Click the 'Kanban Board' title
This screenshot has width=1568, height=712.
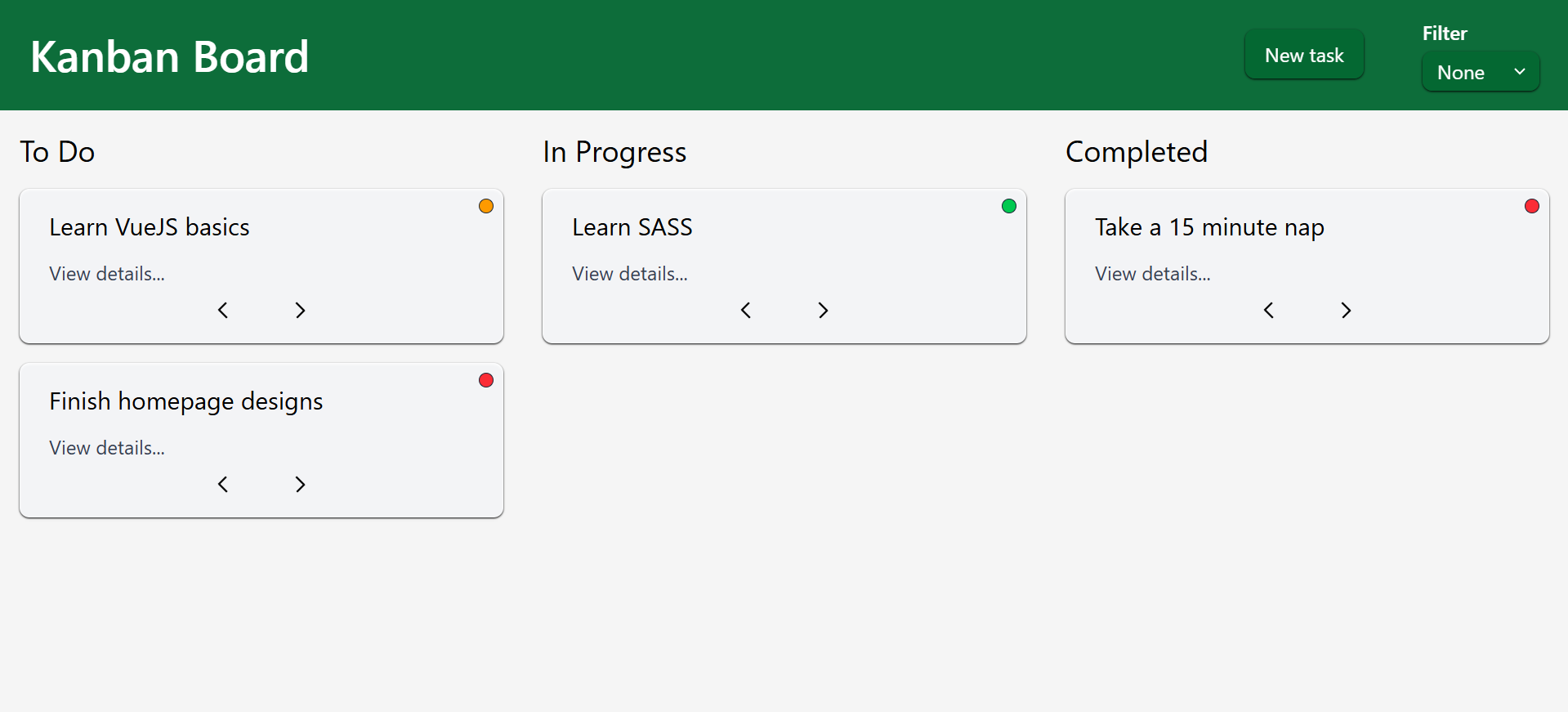click(x=169, y=56)
